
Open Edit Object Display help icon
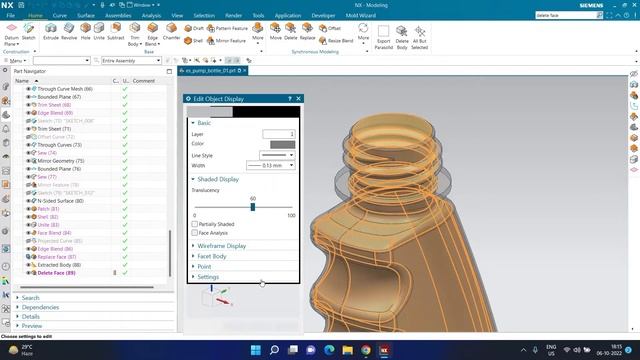tap(290, 99)
